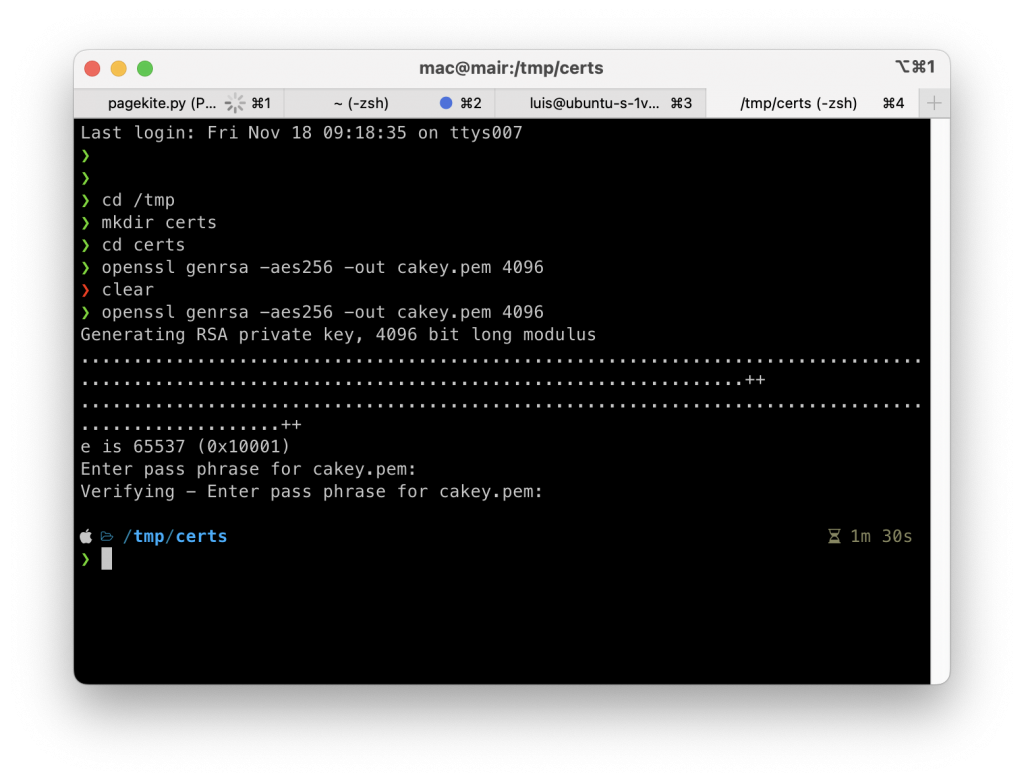Screen dimensions: 1024x782
Task: Click the 'e is 65537 (0x10001)' line
Action: (185, 447)
